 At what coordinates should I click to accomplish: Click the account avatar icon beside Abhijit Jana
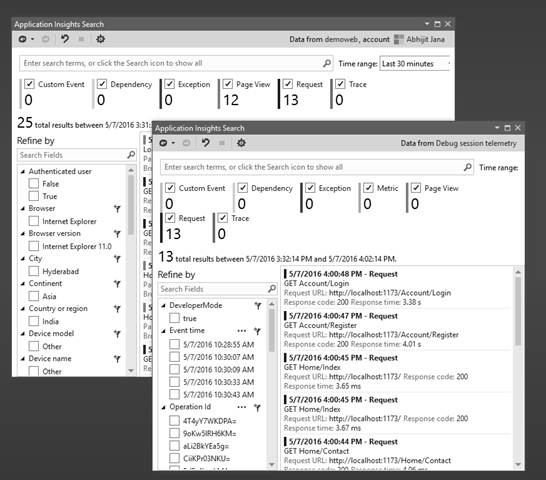(x=399, y=39)
